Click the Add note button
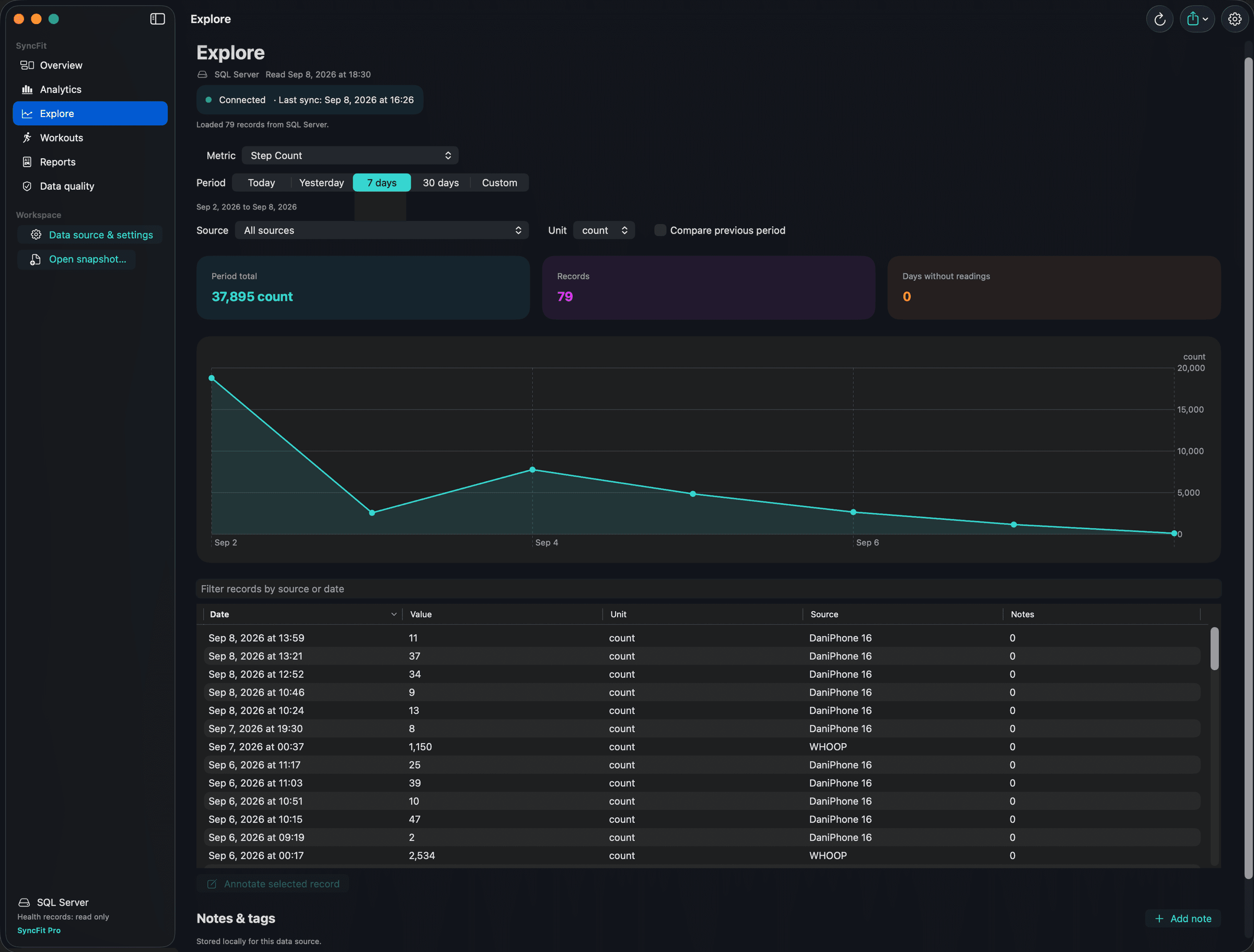The image size is (1254, 952). click(1182, 918)
